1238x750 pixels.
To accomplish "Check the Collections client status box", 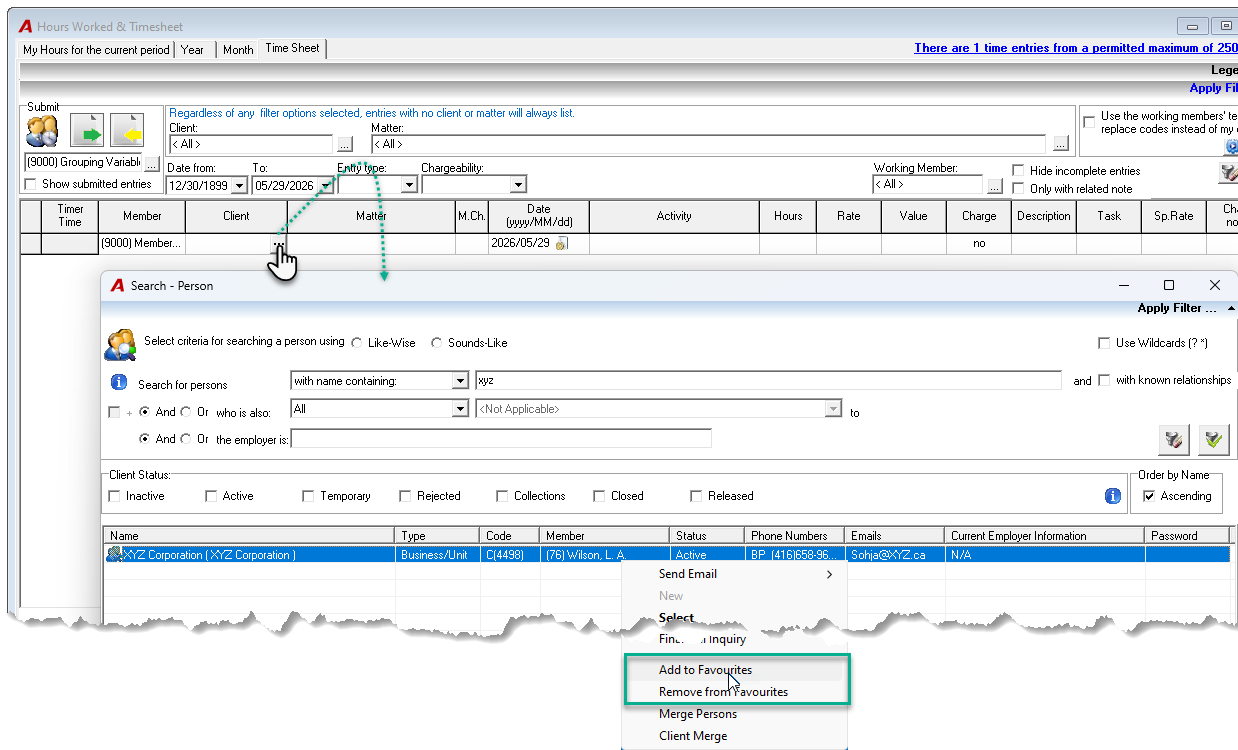I will click(503, 496).
